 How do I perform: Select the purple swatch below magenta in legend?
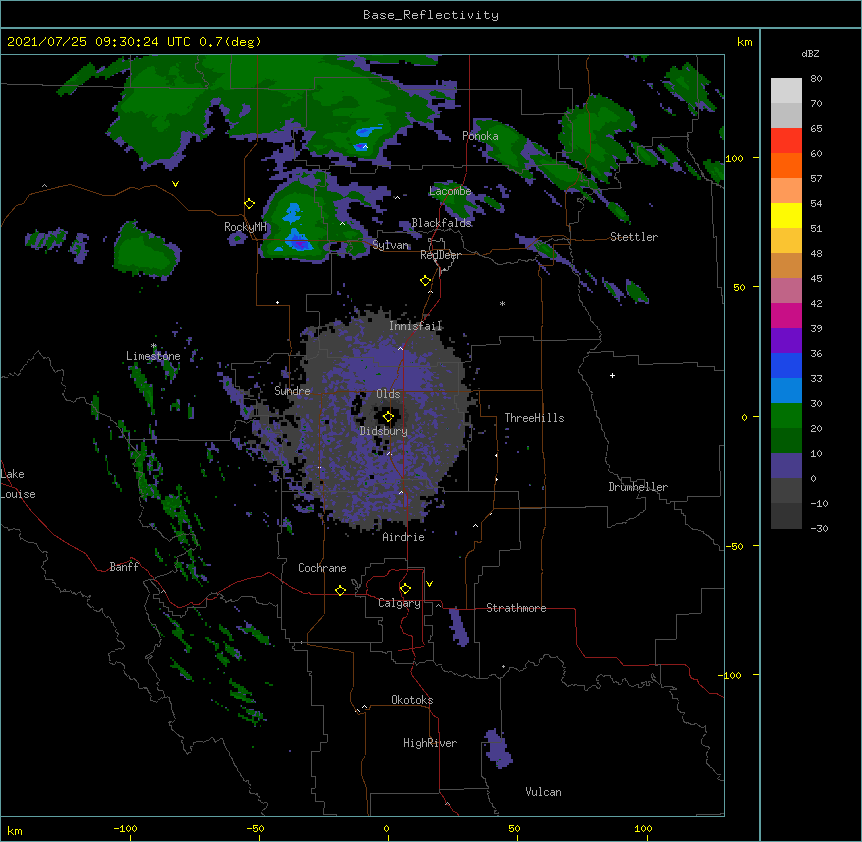pyautogui.click(x=786, y=341)
